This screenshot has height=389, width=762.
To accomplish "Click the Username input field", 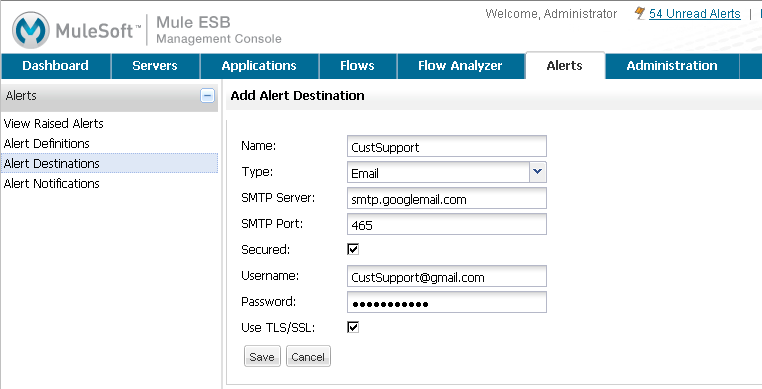I will point(447,276).
